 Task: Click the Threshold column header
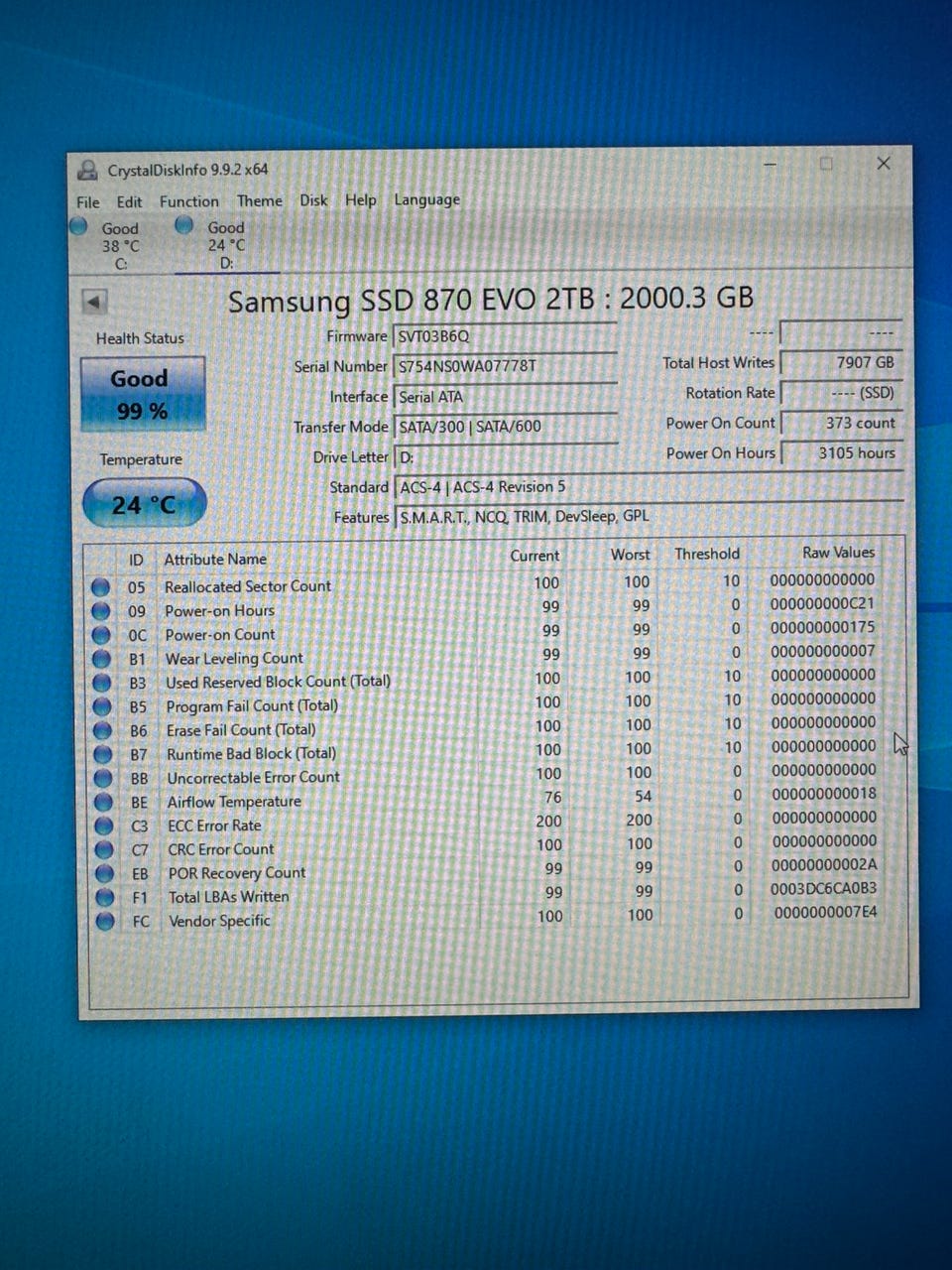coord(707,554)
